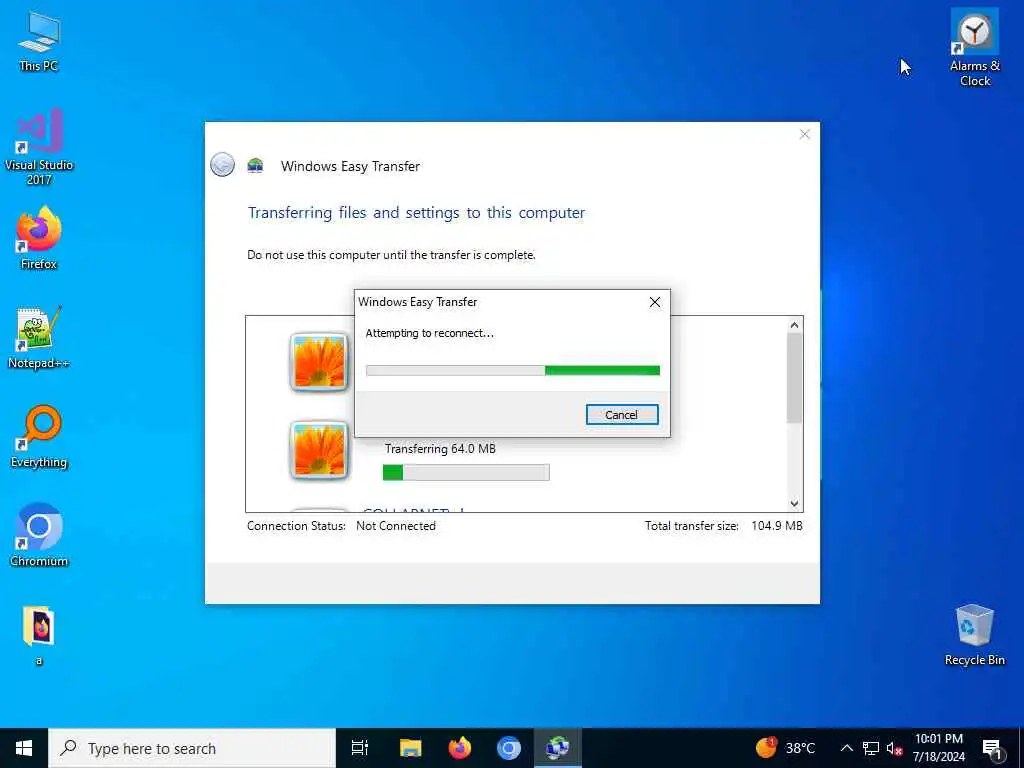Select the first flower user thumbnail
1024x768 pixels.
319,362
